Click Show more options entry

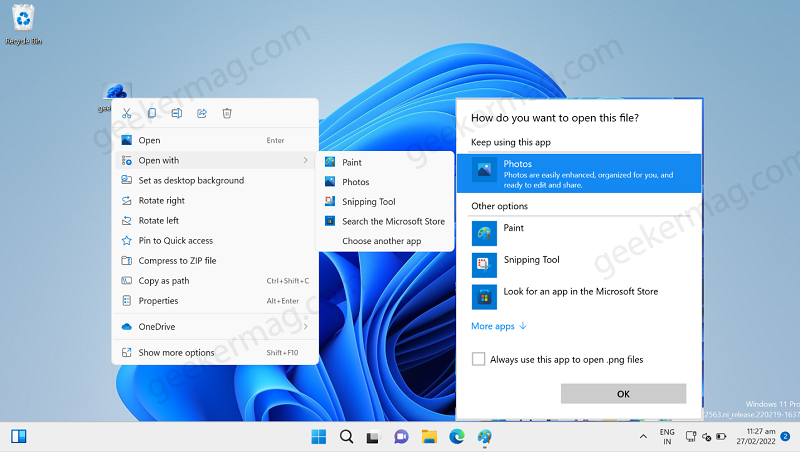pyautogui.click(x=215, y=353)
